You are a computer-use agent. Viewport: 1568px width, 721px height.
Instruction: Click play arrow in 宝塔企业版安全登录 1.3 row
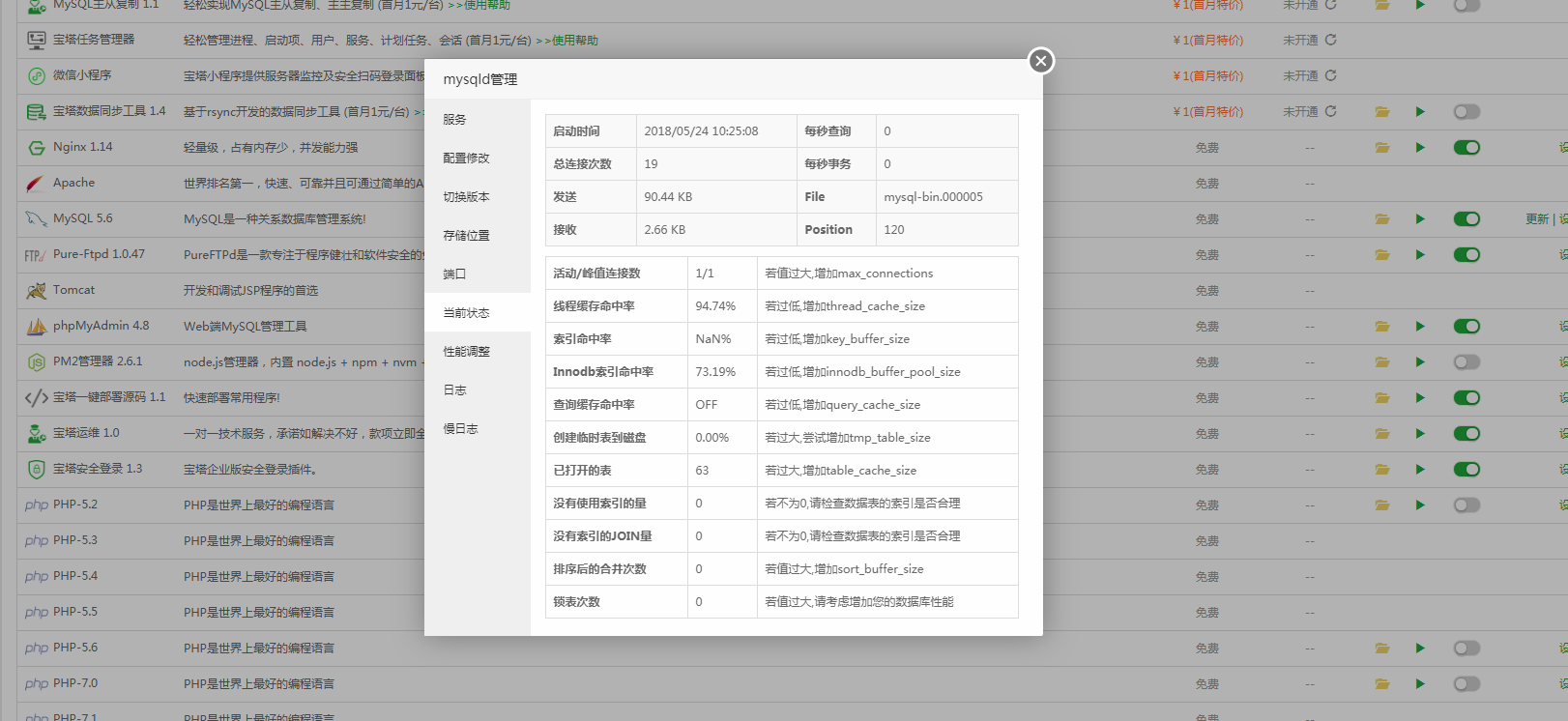(1420, 470)
